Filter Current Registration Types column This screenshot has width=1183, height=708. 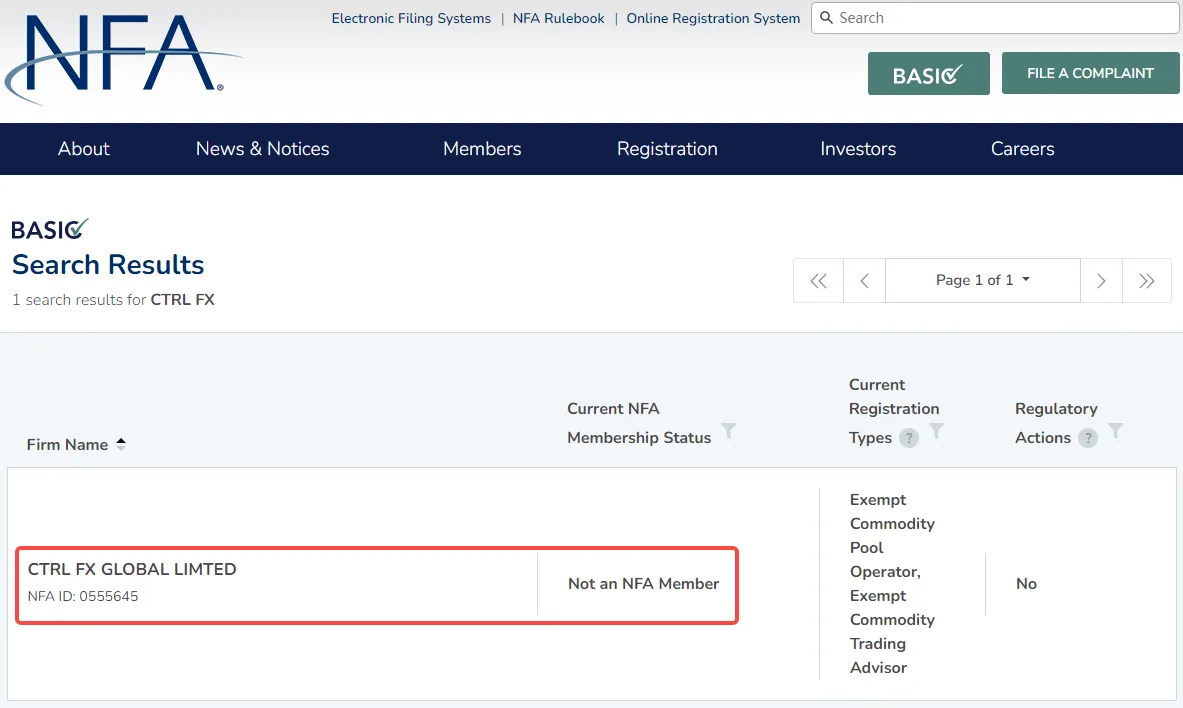(x=936, y=431)
